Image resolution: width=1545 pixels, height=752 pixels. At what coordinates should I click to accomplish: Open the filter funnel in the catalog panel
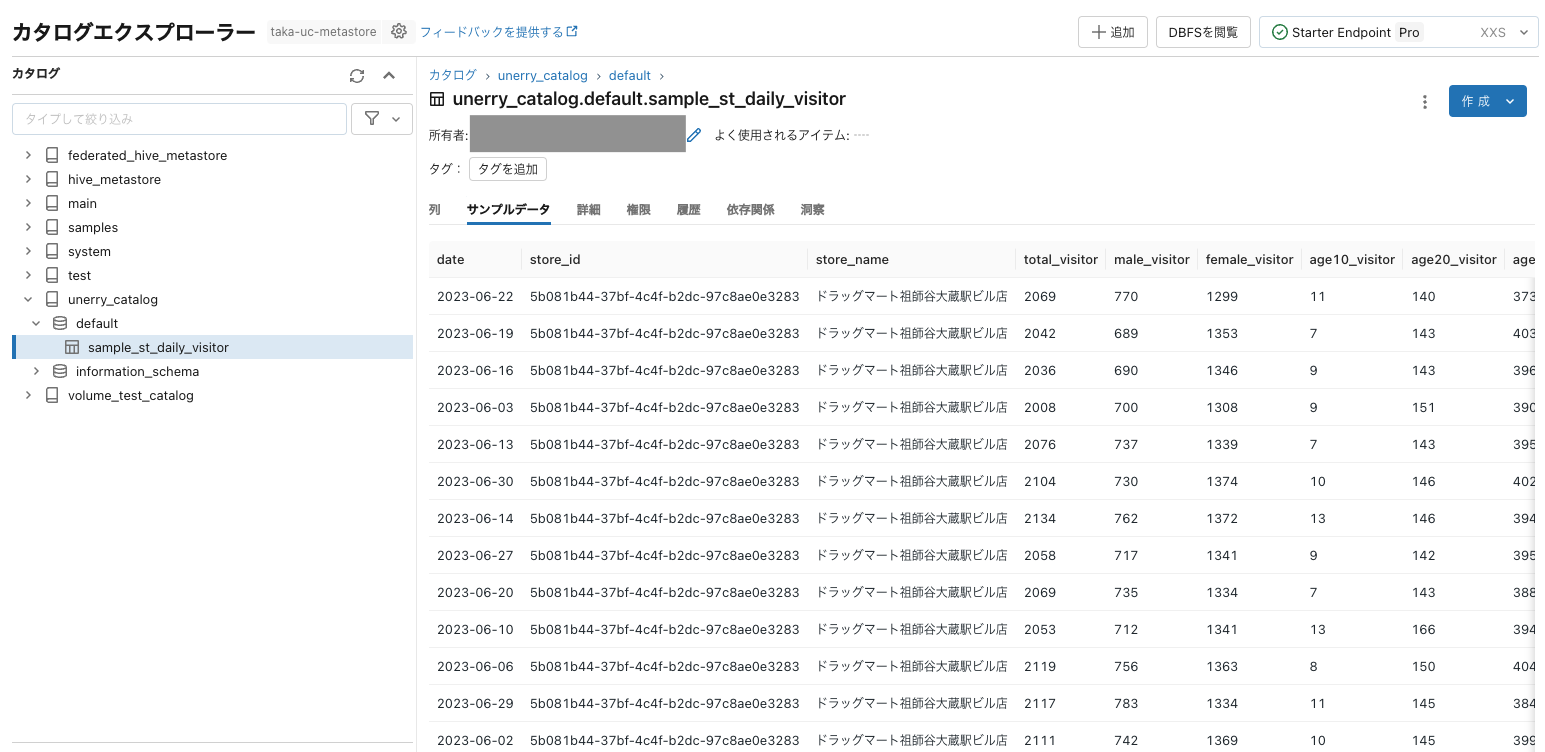(371, 118)
